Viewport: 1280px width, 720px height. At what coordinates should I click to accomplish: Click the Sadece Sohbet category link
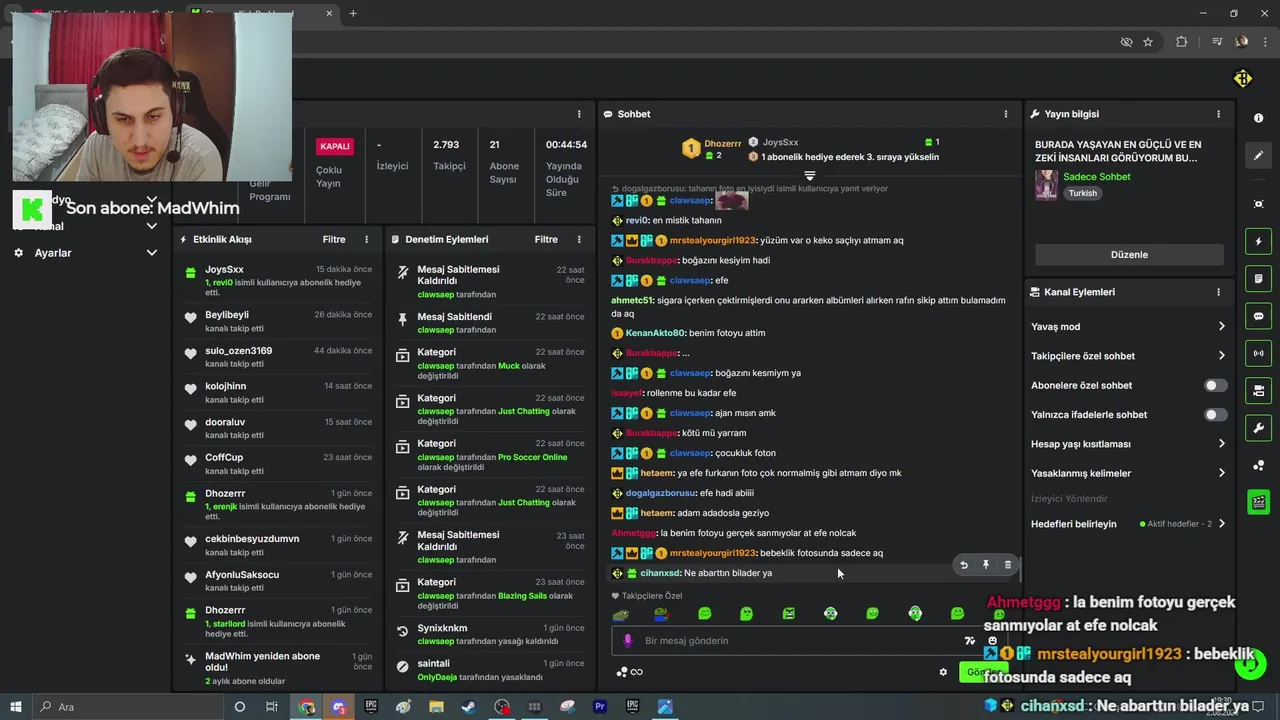click(x=1097, y=177)
